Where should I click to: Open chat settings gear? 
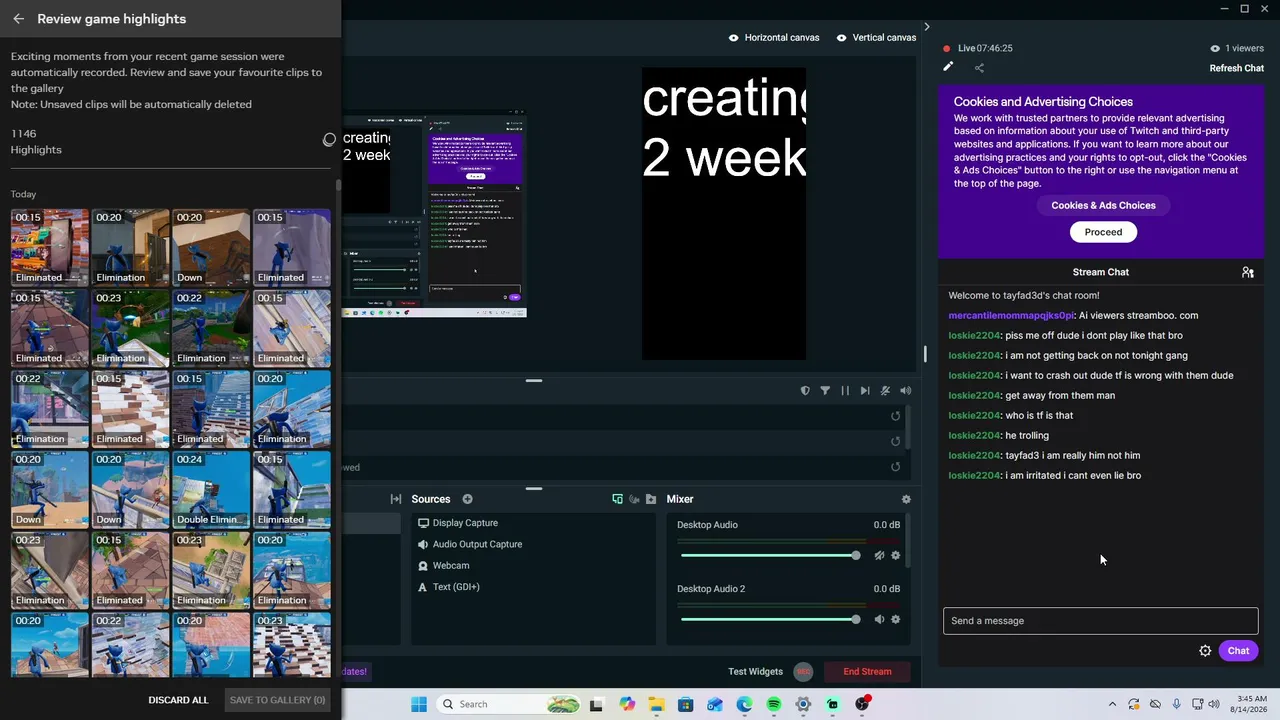1205,651
